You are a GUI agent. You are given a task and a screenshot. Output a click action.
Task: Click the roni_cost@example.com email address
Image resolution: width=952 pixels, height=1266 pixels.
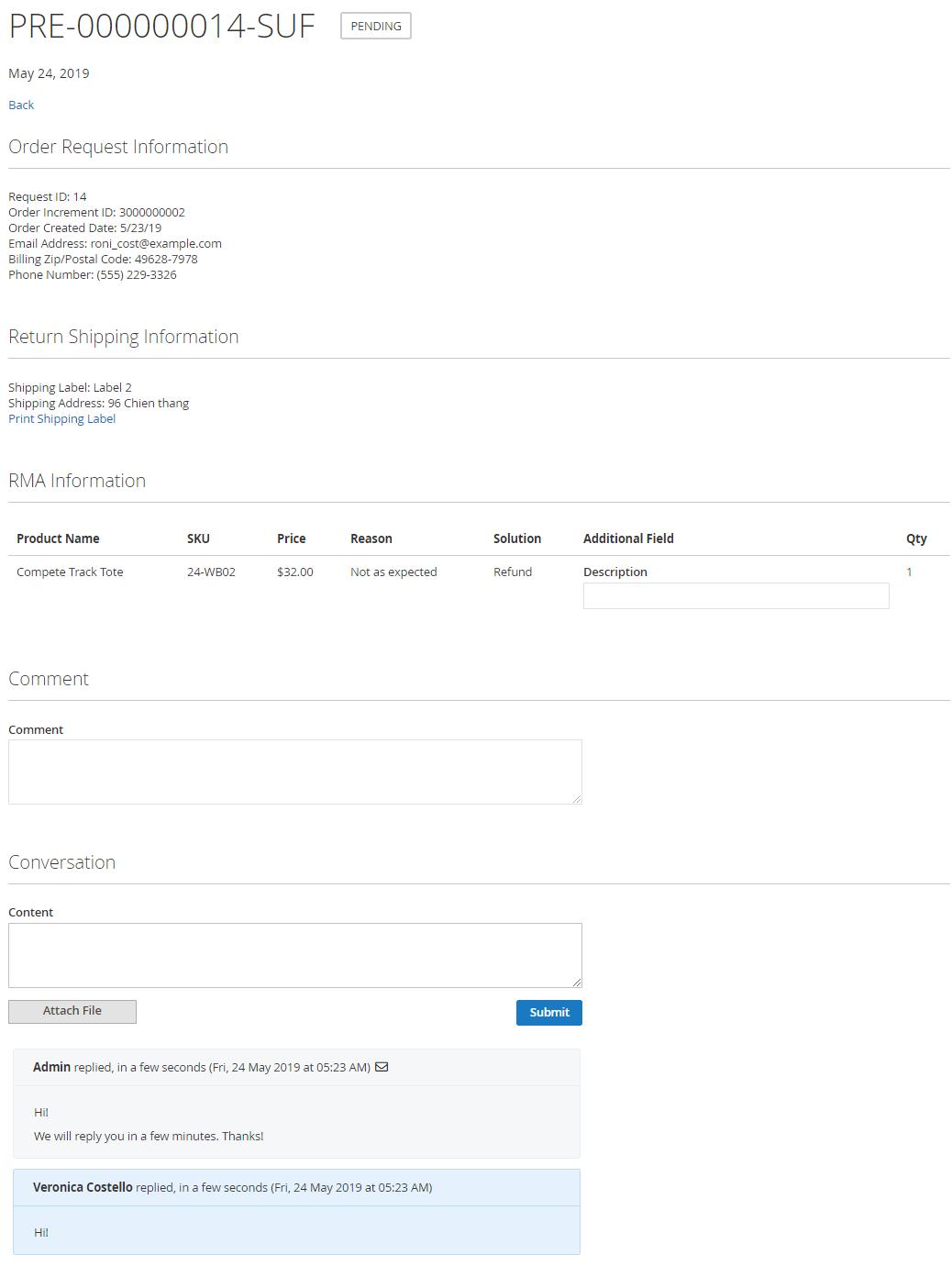[x=156, y=244]
